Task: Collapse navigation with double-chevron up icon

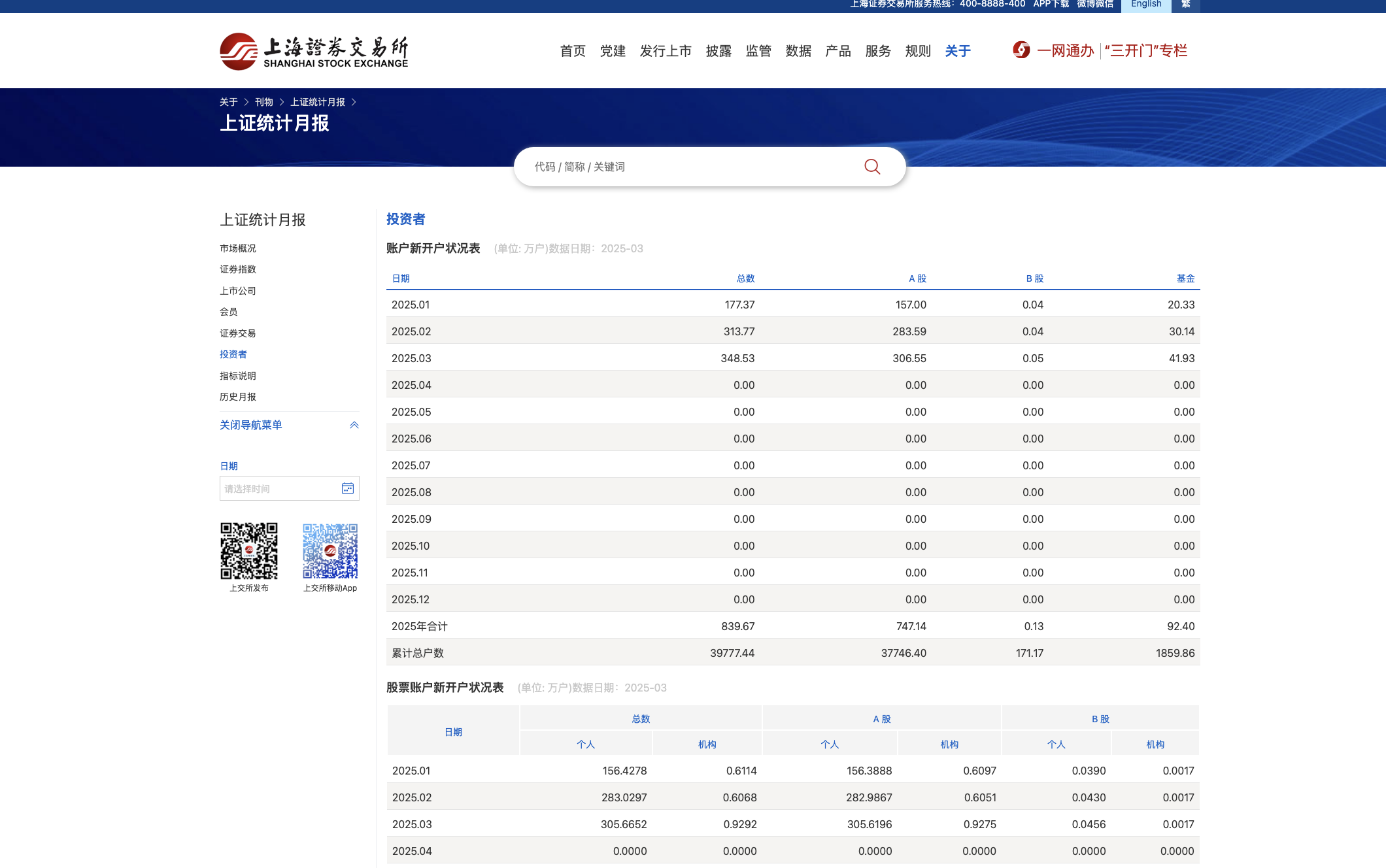Action: pyautogui.click(x=354, y=425)
